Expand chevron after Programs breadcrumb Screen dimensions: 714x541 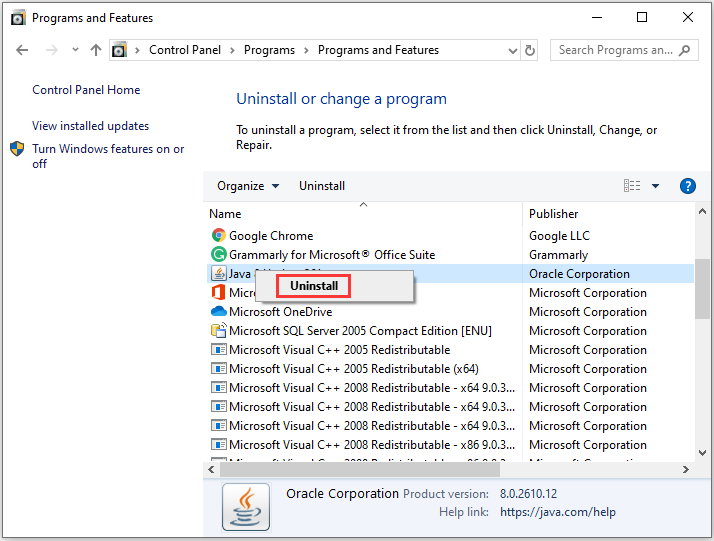coord(306,50)
